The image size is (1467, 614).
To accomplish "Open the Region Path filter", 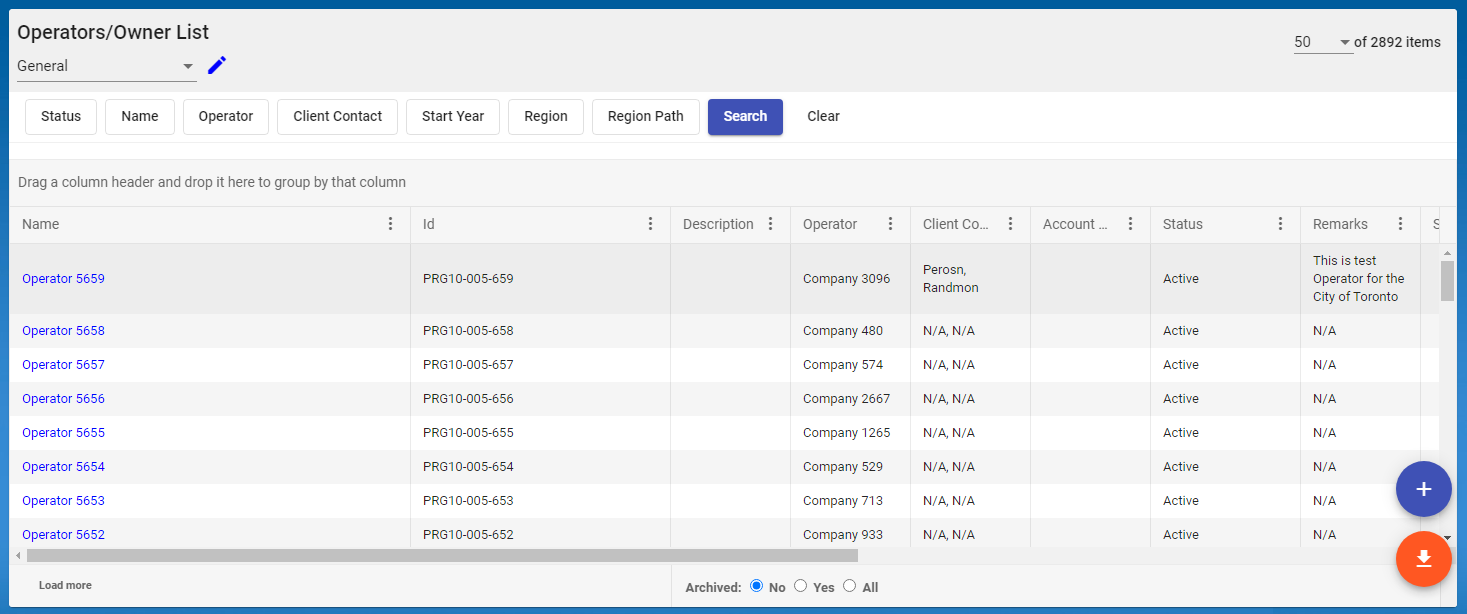I will coord(645,116).
